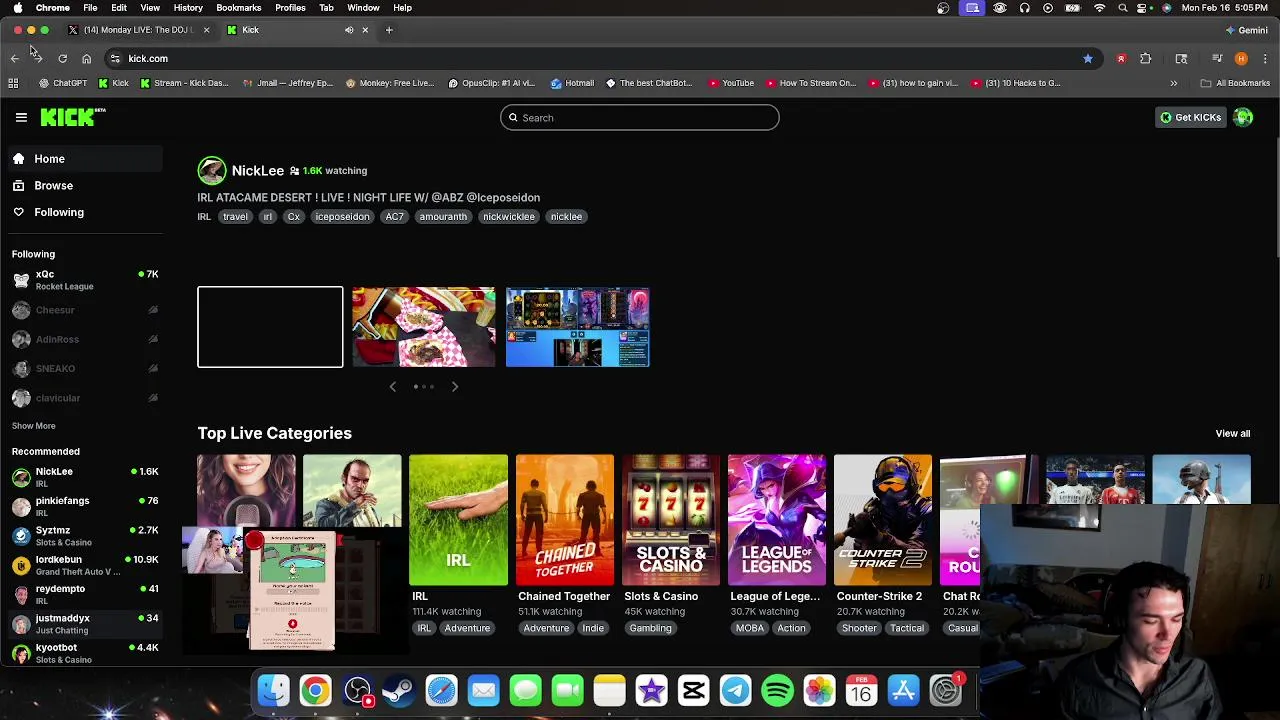Image resolution: width=1280 pixels, height=720 pixels.
Task: Open AdinRoss channel in Following list
Action: click(83, 339)
